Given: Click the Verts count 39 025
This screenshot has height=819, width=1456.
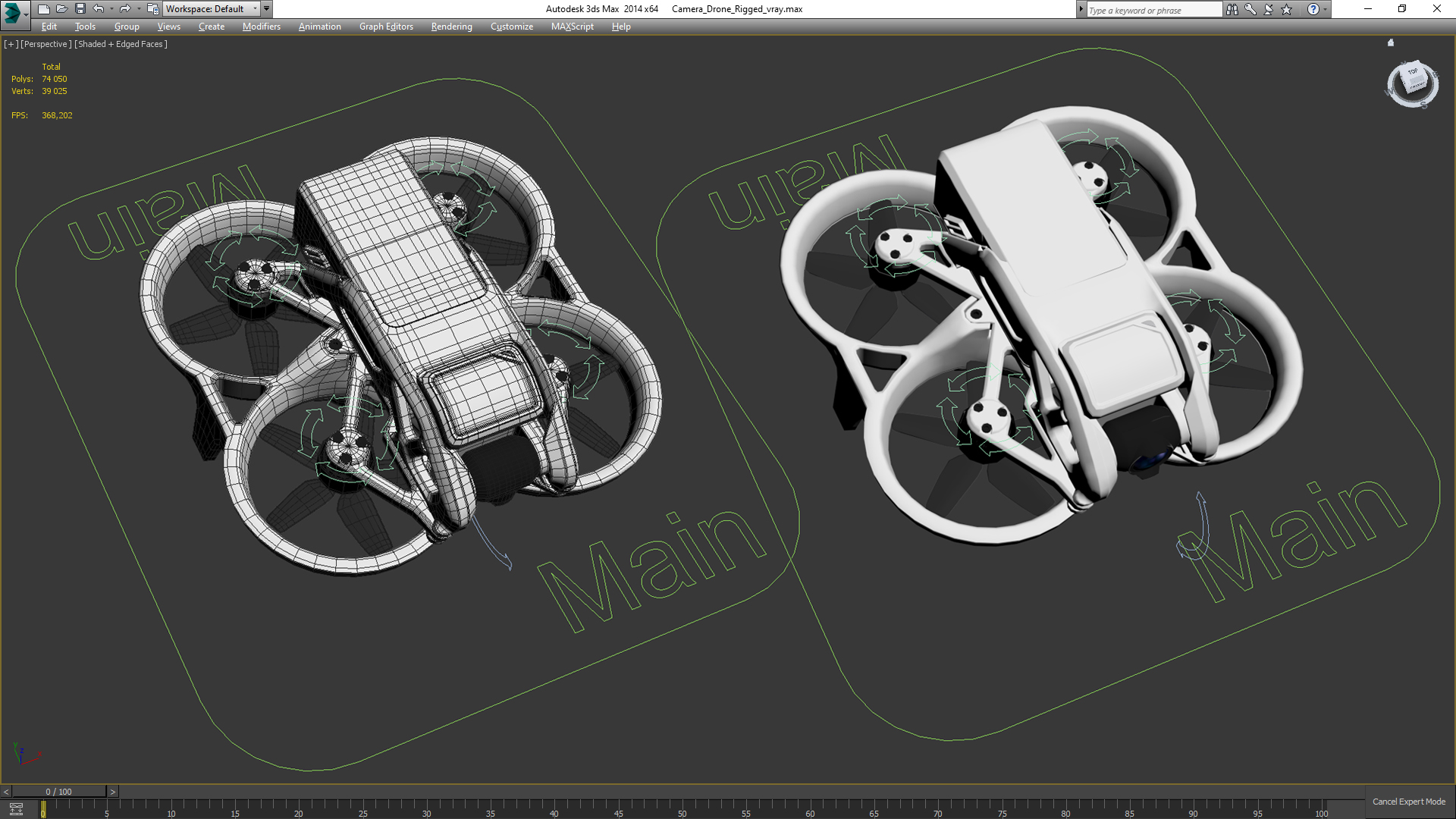Looking at the screenshot, I should click(55, 91).
